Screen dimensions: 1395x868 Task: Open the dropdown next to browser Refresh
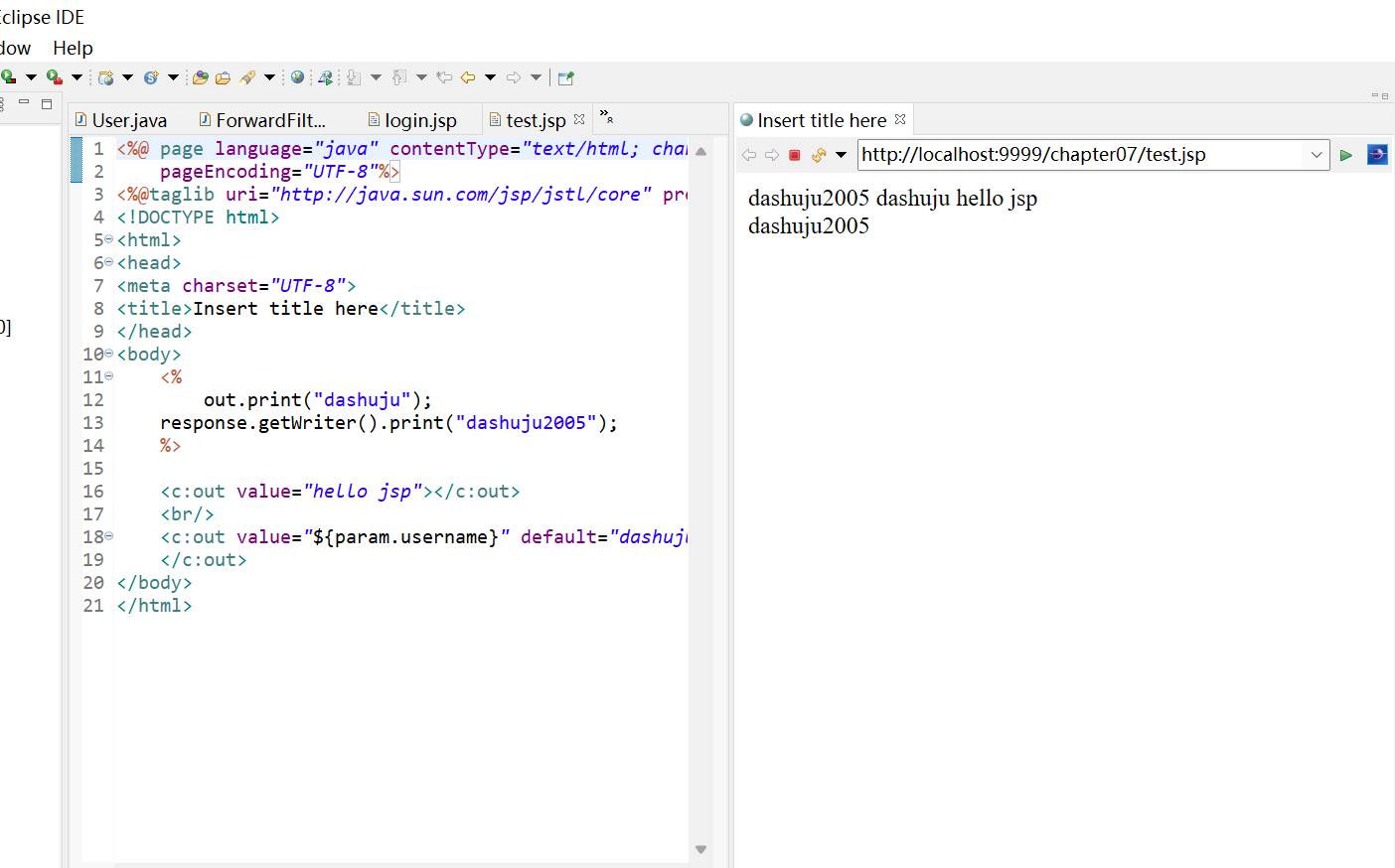(x=841, y=155)
